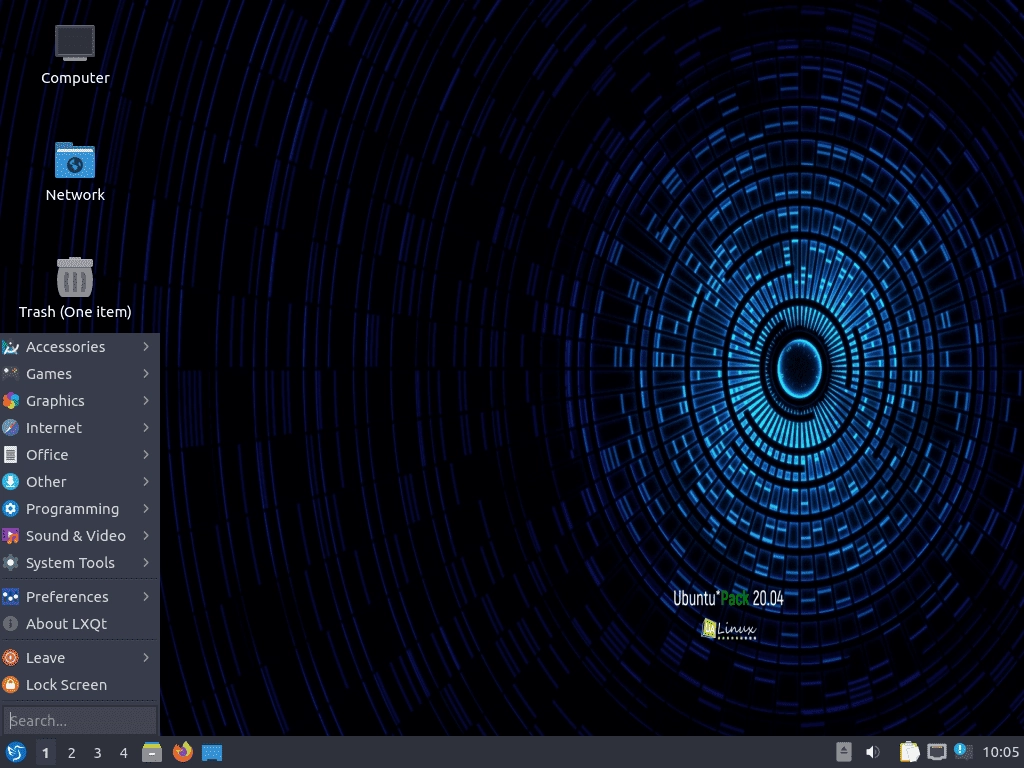
Task: Select the Network folder desktop icon
Action: click(x=75, y=172)
